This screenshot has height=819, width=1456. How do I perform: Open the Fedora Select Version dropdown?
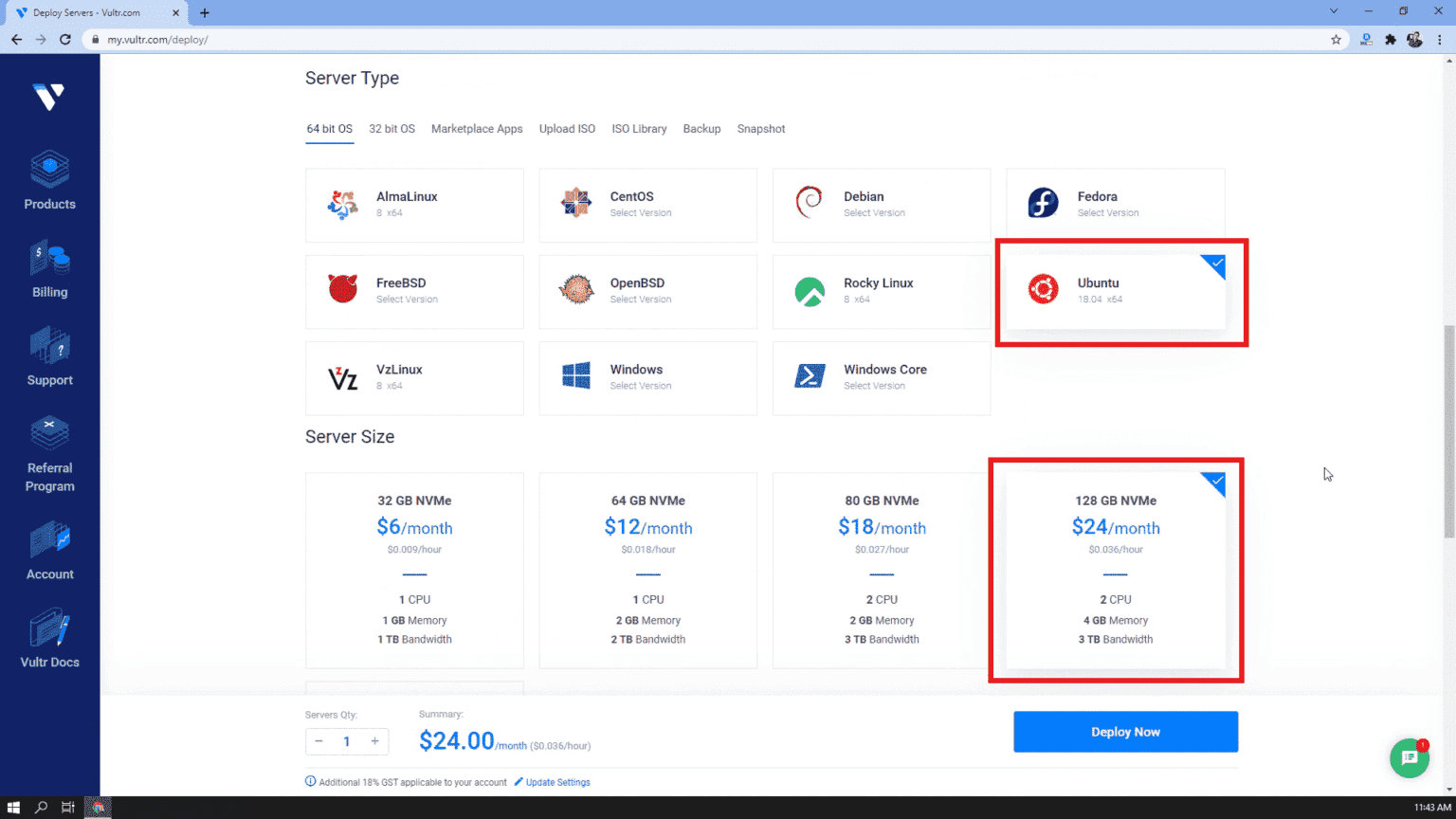(x=1116, y=205)
